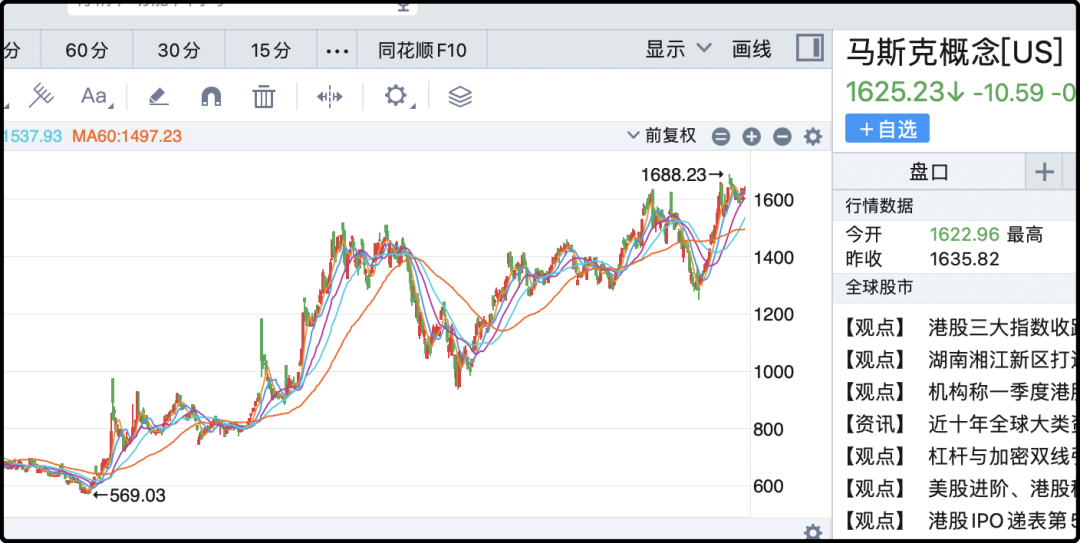Toggle 画线 drawing mode
Image resolution: width=1080 pixels, height=543 pixels.
pyautogui.click(x=751, y=50)
